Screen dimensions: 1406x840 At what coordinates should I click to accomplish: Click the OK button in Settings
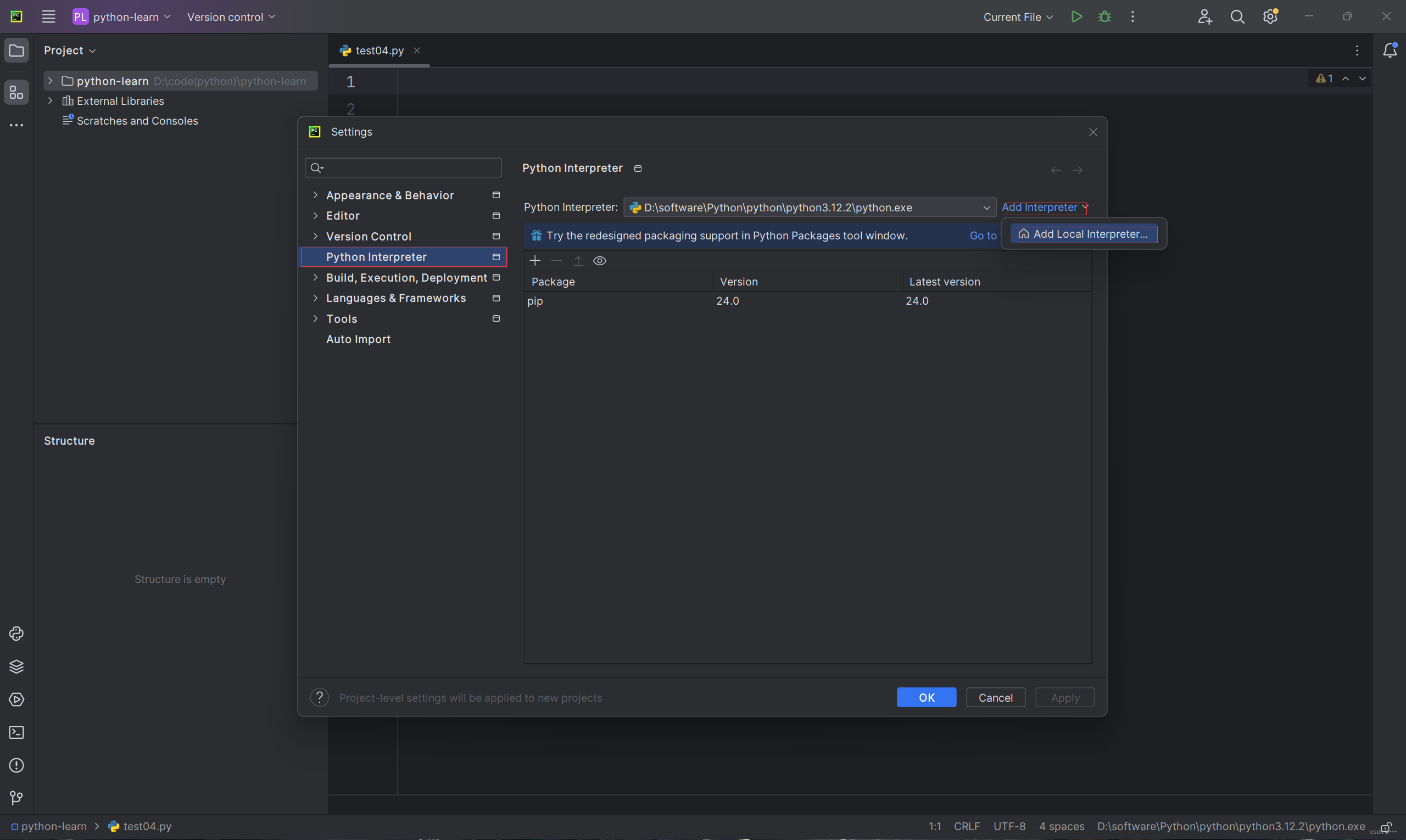(x=926, y=697)
